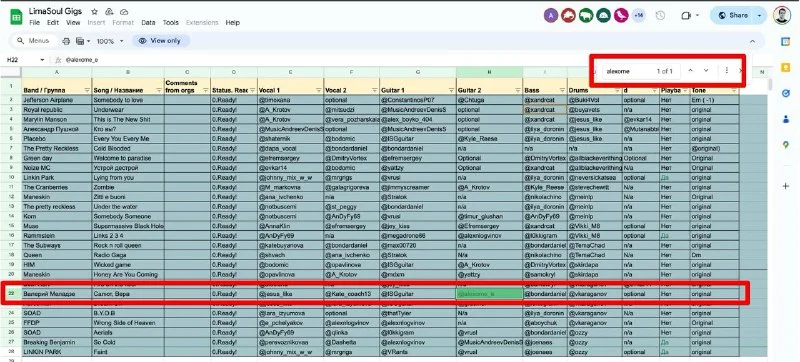Open the Calendar side panel icon
The height and width of the screenshot is (362, 800).
pyautogui.click(x=786, y=42)
